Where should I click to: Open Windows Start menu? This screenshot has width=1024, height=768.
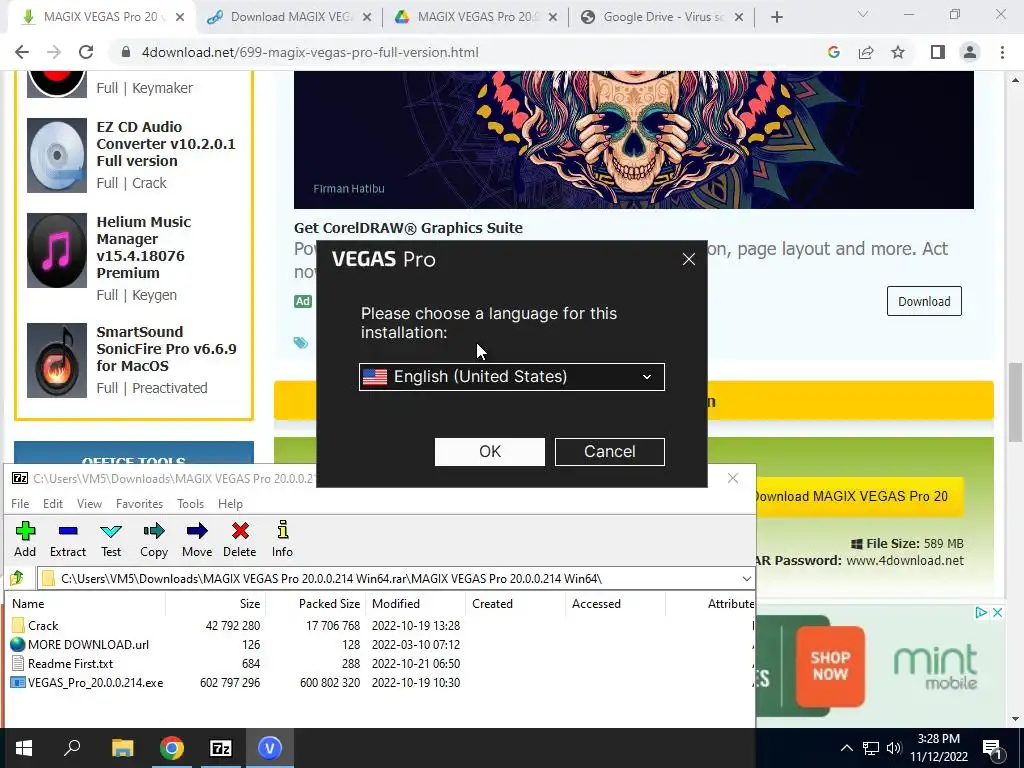24,748
